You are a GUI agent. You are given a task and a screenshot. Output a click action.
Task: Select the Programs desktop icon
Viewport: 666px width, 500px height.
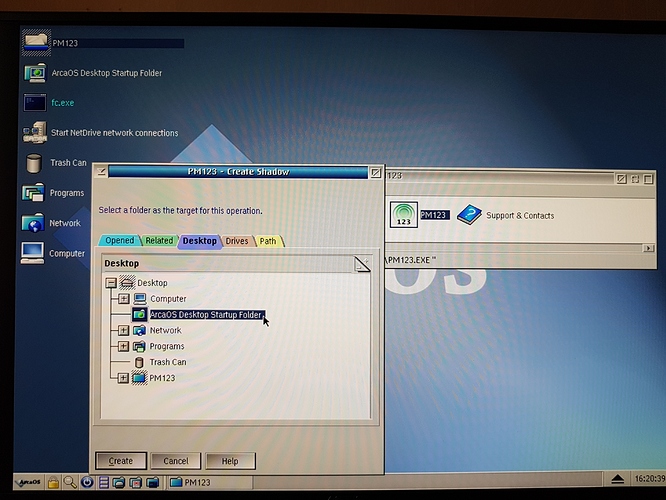click(x=33, y=193)
